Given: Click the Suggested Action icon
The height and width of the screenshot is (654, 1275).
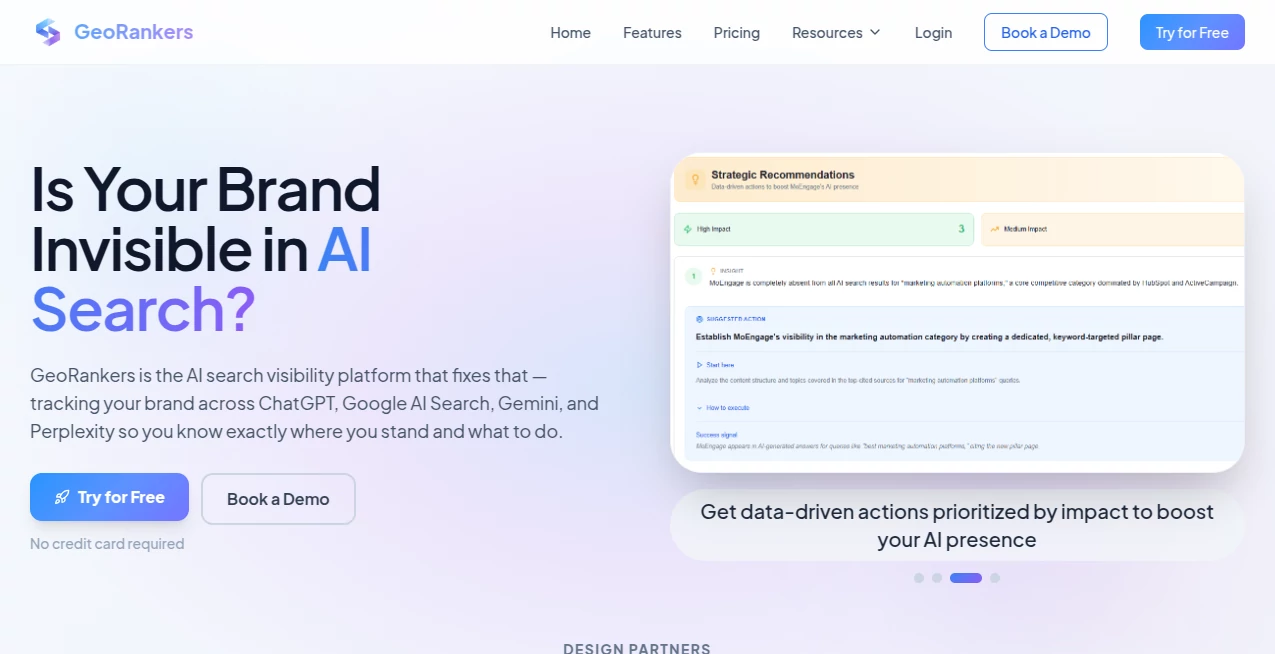Looking at the screenshot, I should click(x=700, y=319).
